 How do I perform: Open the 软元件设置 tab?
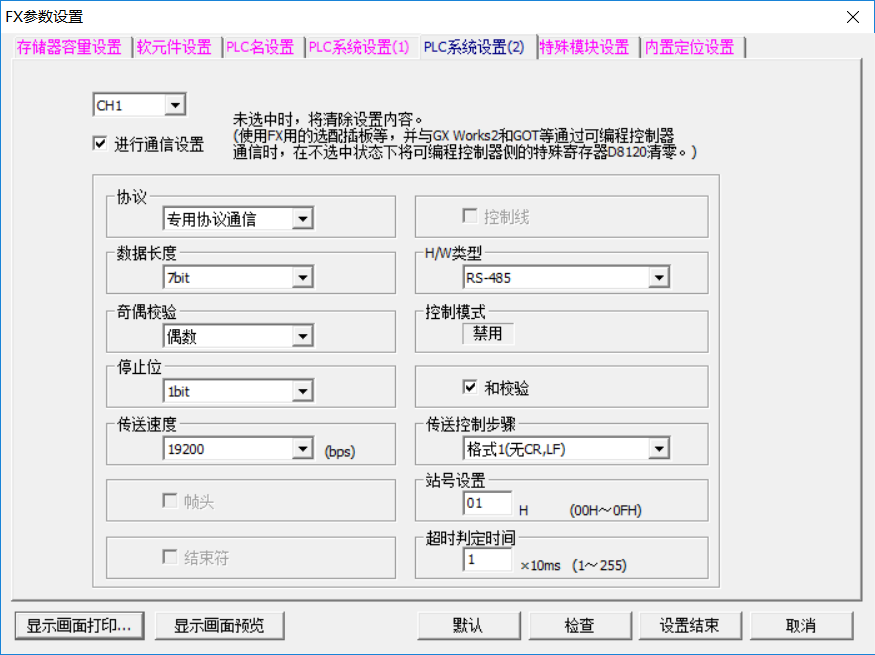tap(174, 47)
